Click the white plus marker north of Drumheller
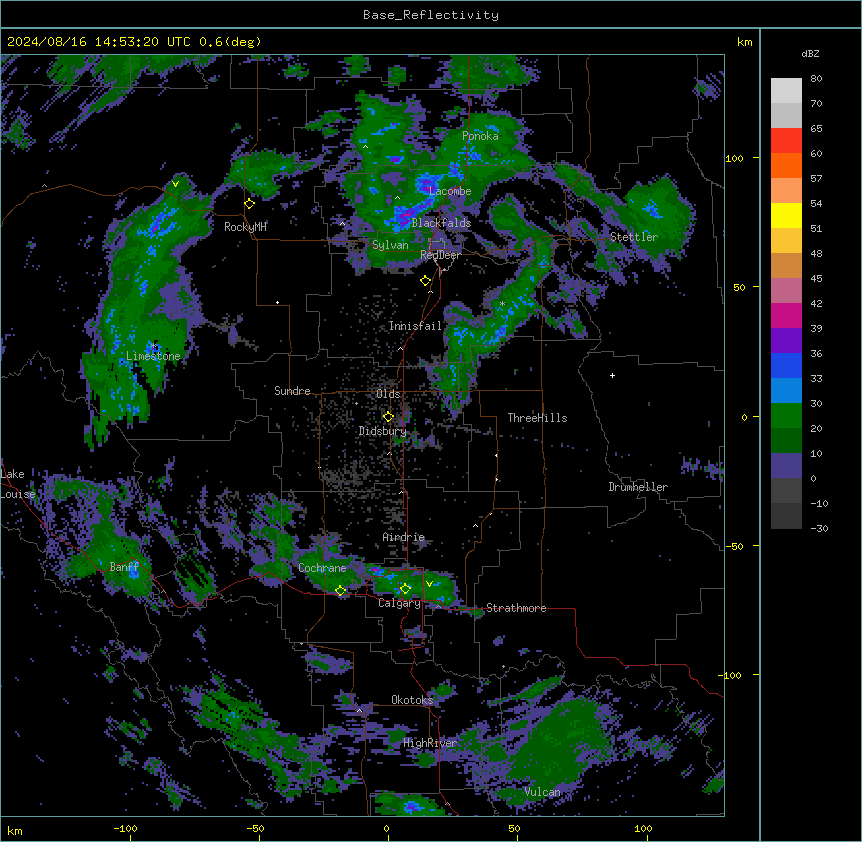 [x=612, y=375]
